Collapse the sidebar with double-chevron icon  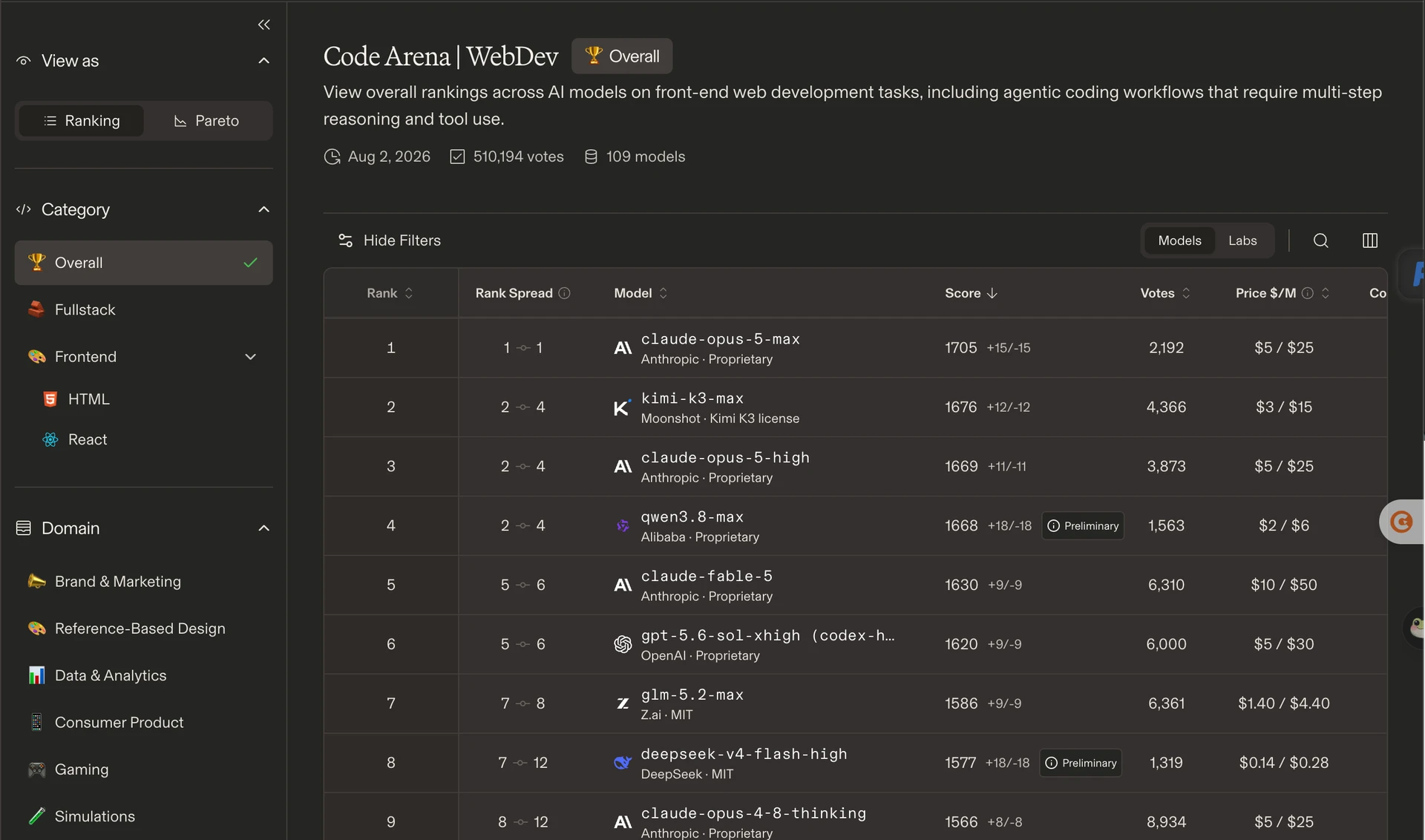(x=263, y=24)
